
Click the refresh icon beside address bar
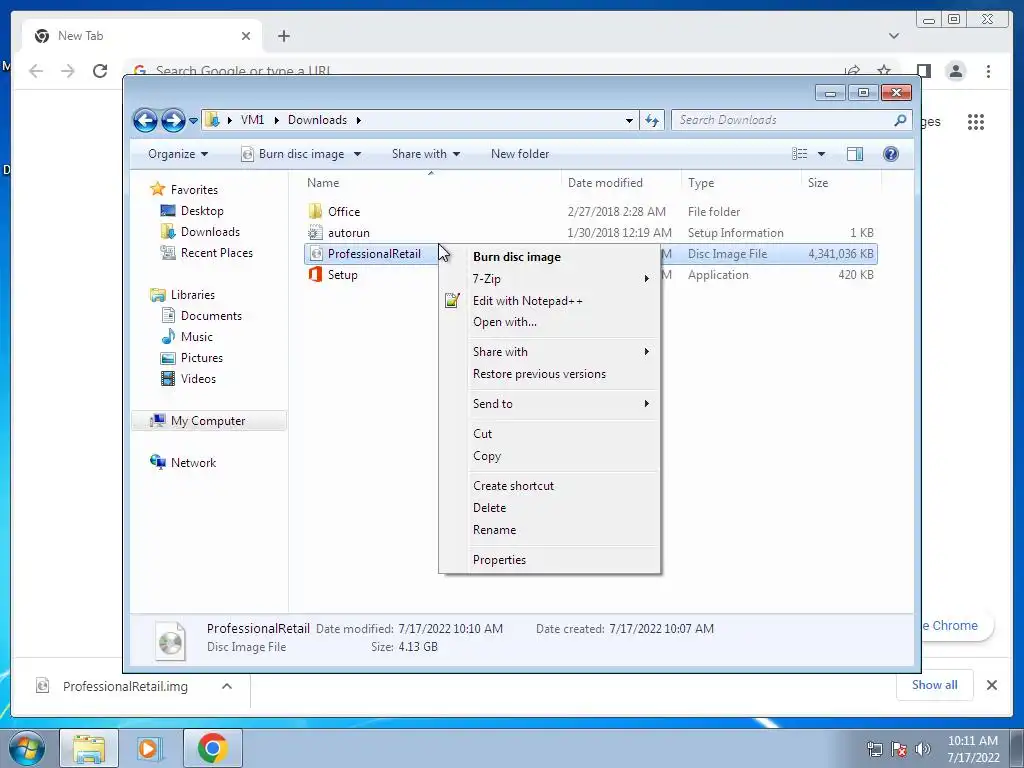click(652, 120)
